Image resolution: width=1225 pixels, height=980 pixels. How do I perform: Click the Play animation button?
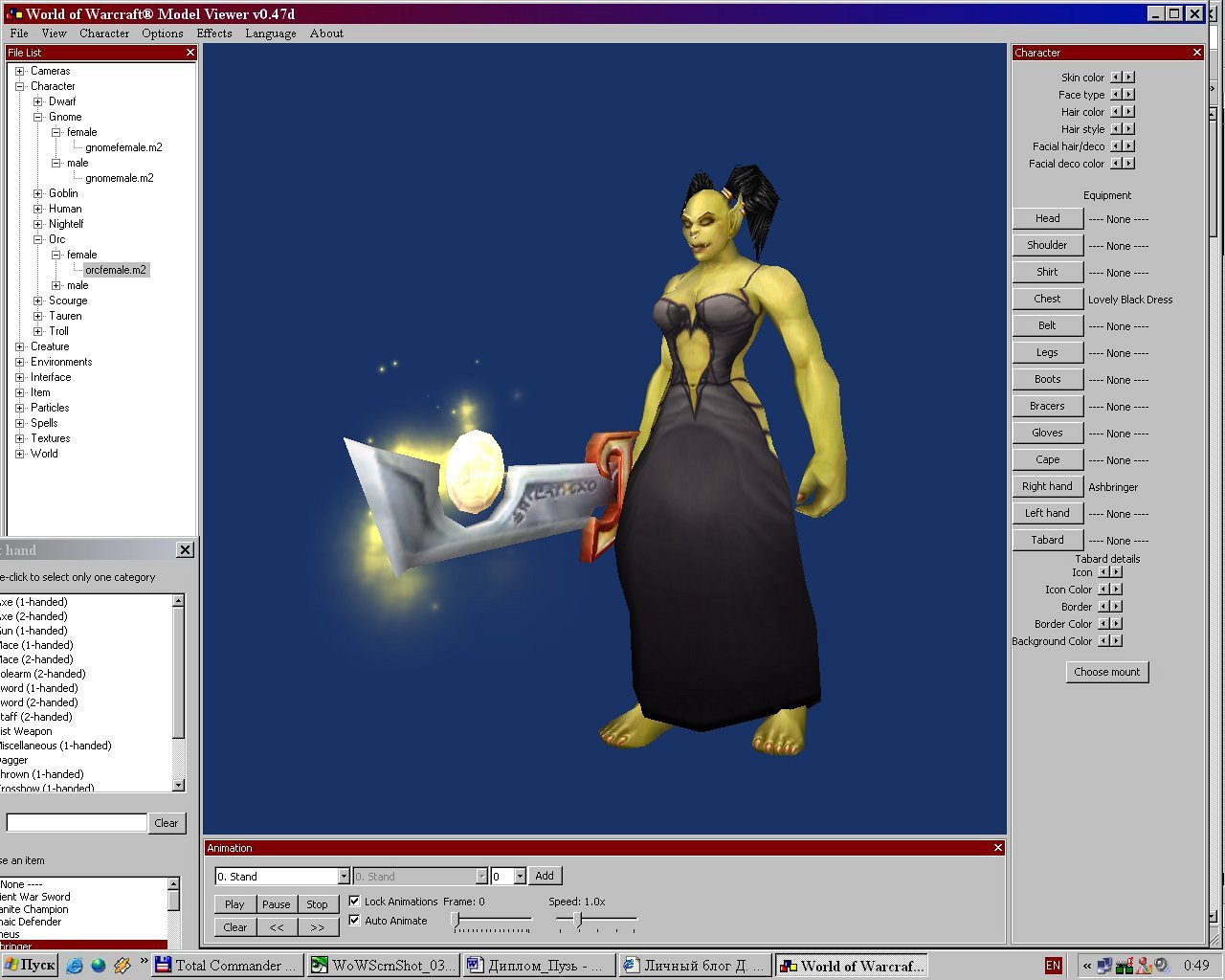click(234, 904)
